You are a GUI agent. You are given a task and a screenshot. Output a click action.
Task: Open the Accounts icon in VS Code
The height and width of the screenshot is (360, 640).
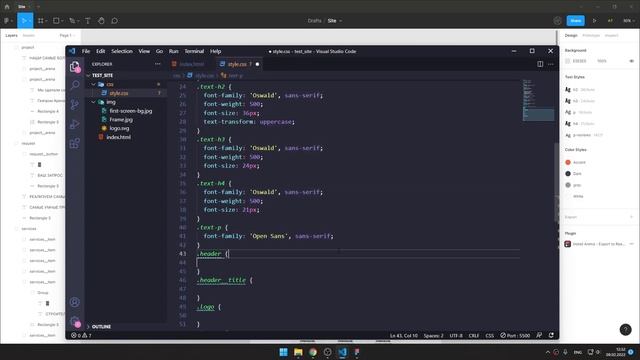75,302
